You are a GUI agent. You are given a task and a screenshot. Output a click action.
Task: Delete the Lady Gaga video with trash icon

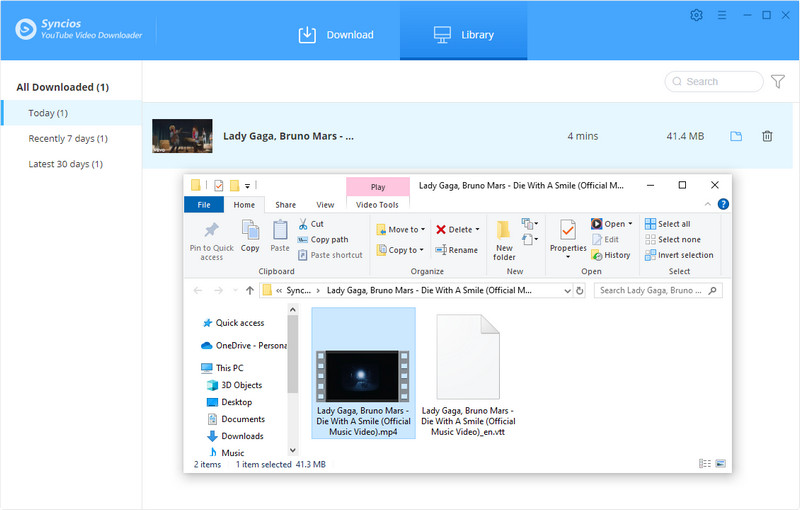click(x=767, y=136)
